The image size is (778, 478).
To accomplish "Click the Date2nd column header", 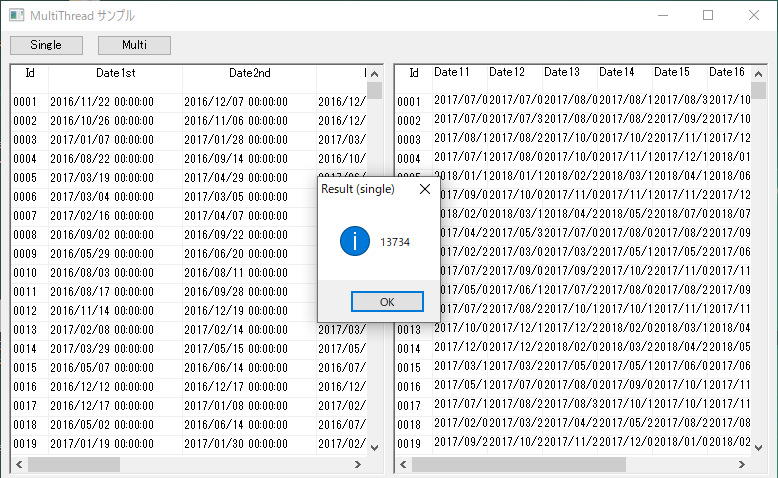I will point(249,73).
